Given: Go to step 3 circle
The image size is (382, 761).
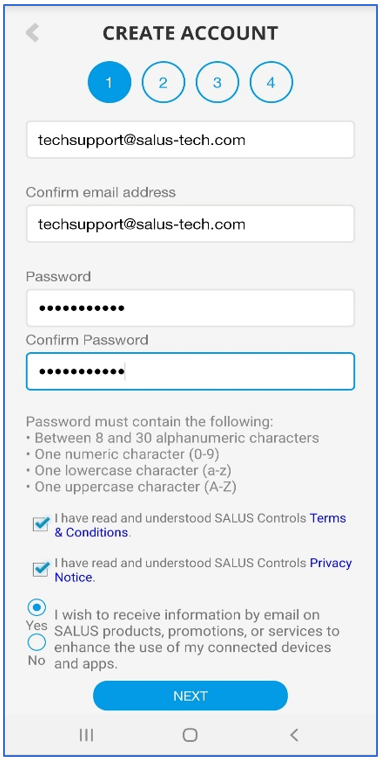Looking at the screenshot, I should coord(217,83).
